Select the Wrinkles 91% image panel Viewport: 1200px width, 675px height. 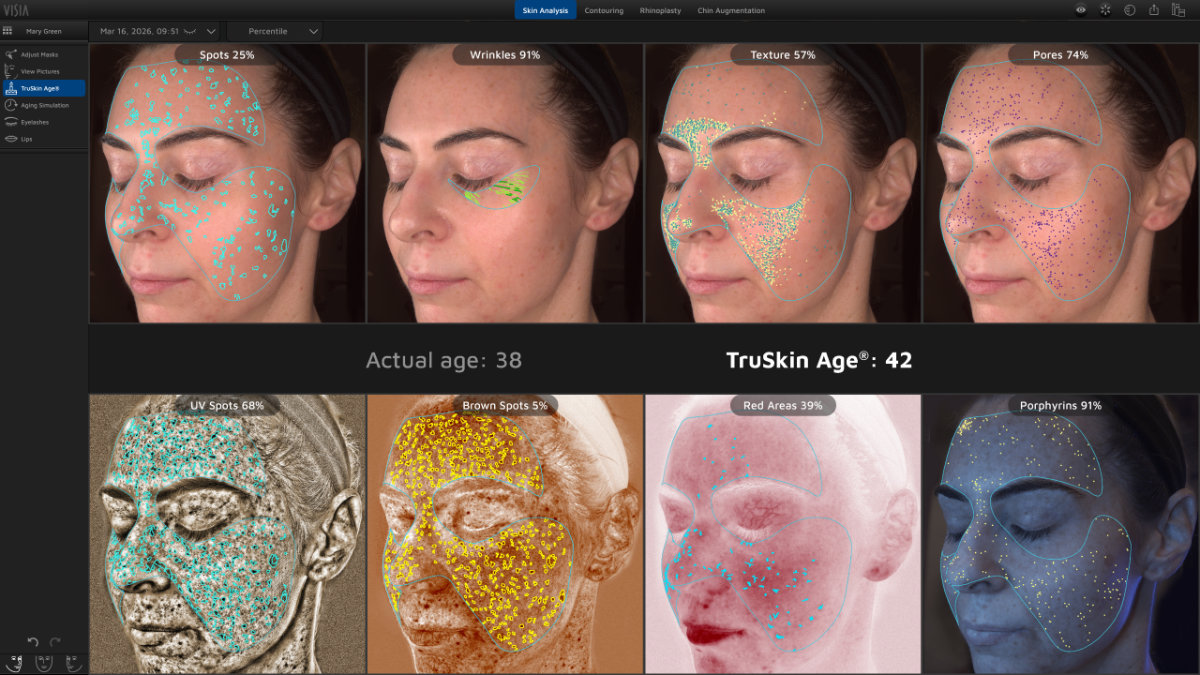tap(505, 183)
